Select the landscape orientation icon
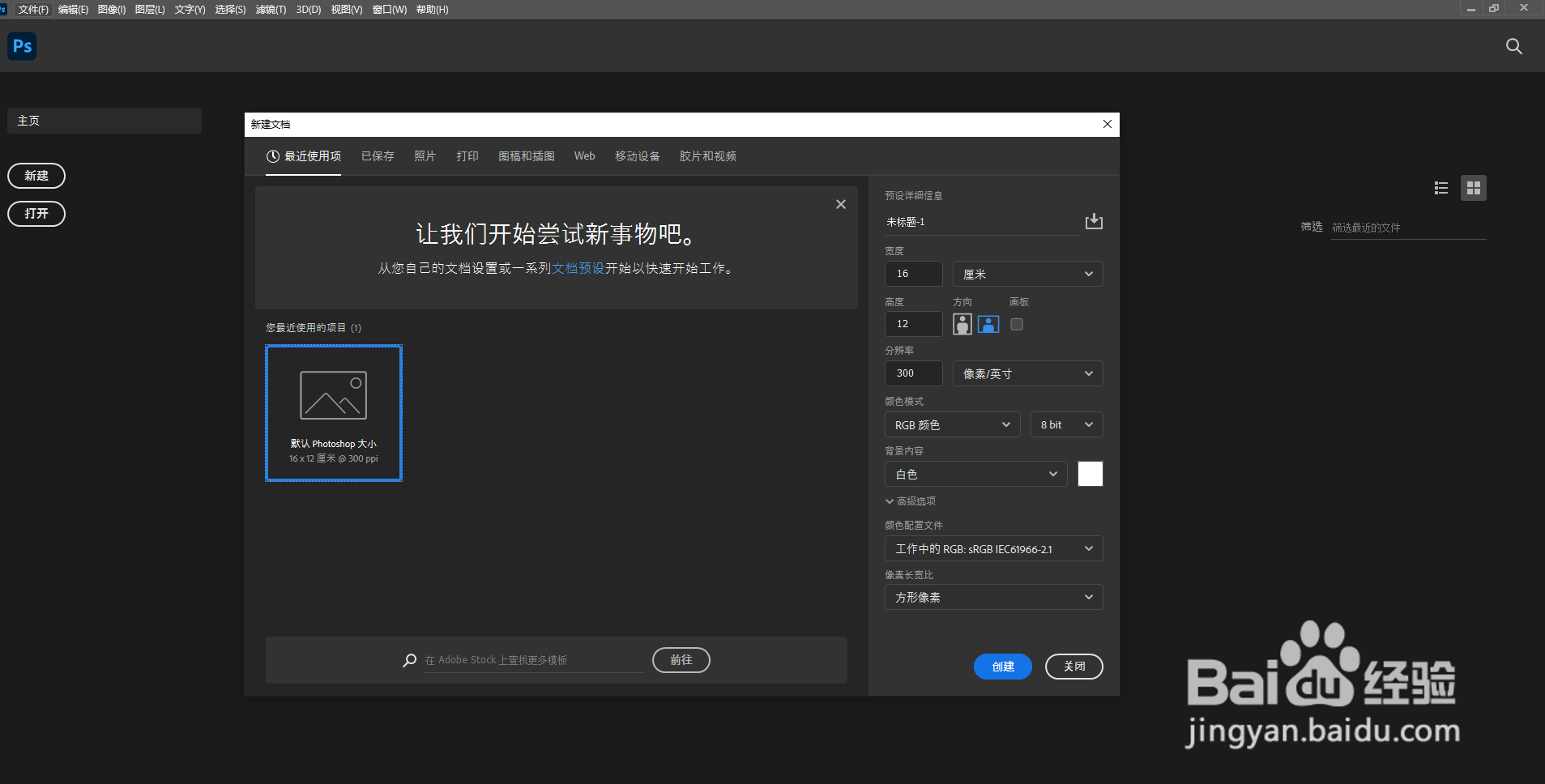Image resolution: width=1545 pixels, height=784 pixels. [988, 324]
